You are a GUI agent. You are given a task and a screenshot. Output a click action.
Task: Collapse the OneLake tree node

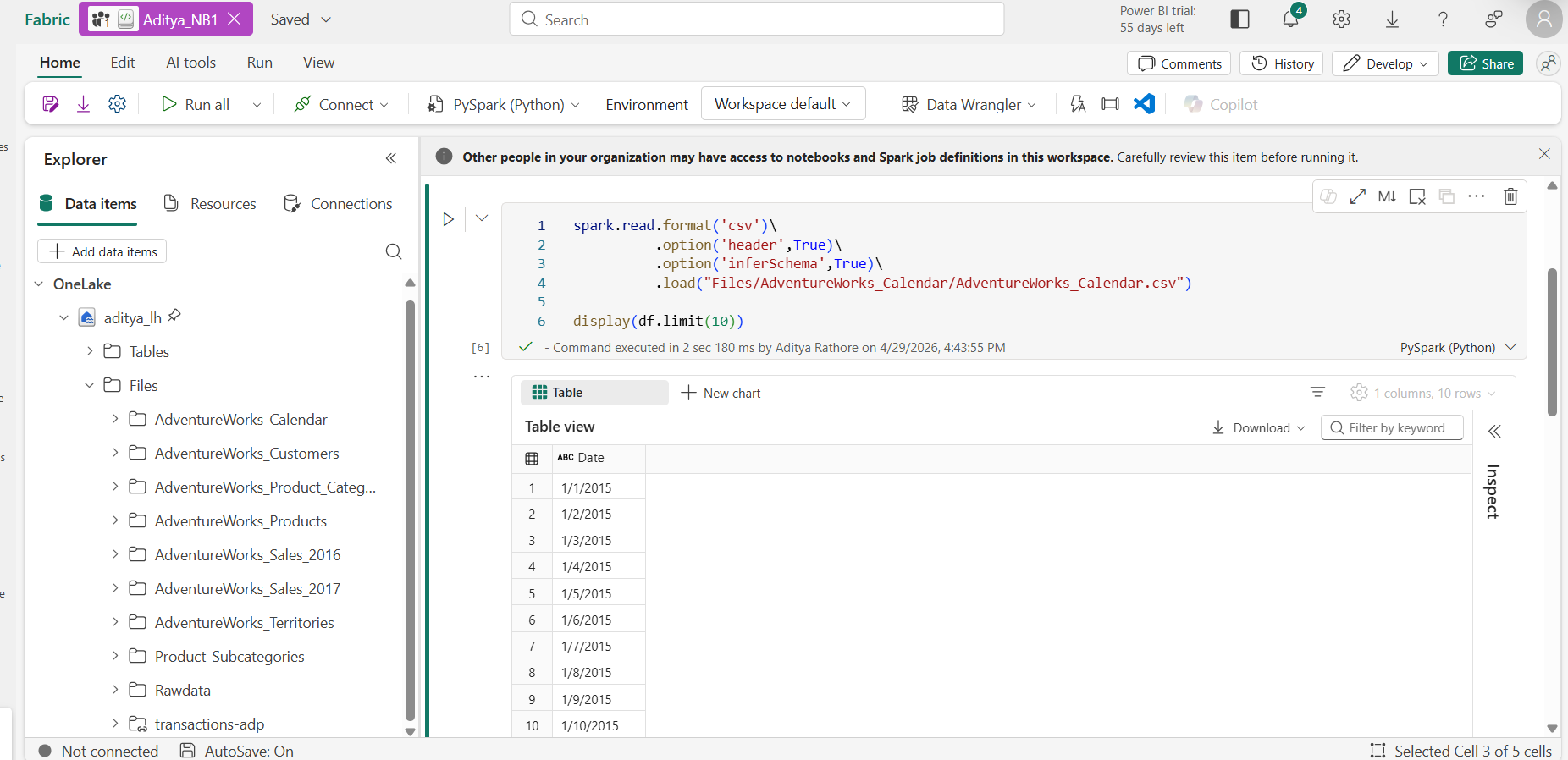click(x=38, y=284)
